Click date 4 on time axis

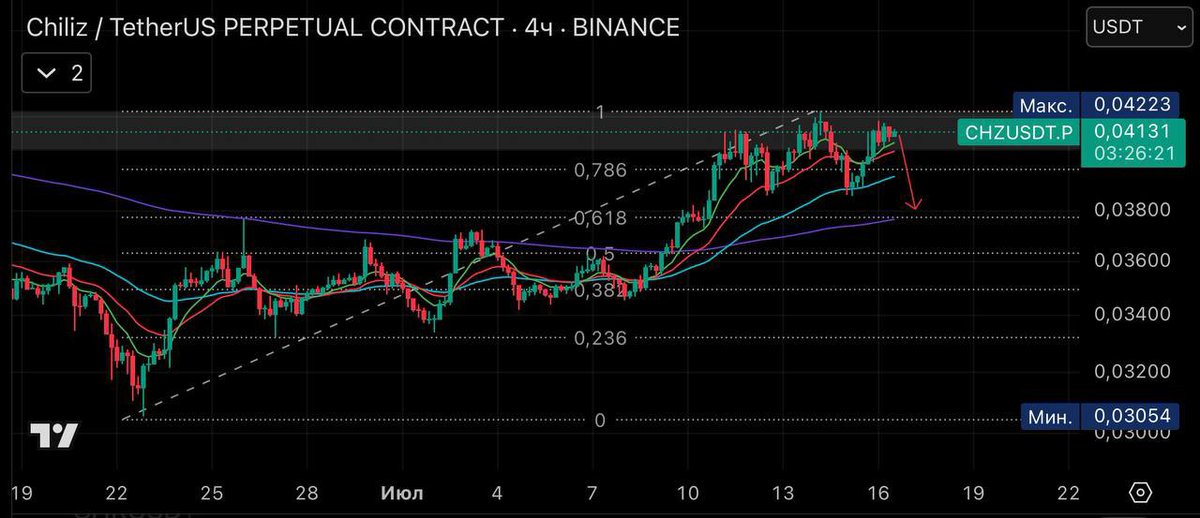click(497, 493)
